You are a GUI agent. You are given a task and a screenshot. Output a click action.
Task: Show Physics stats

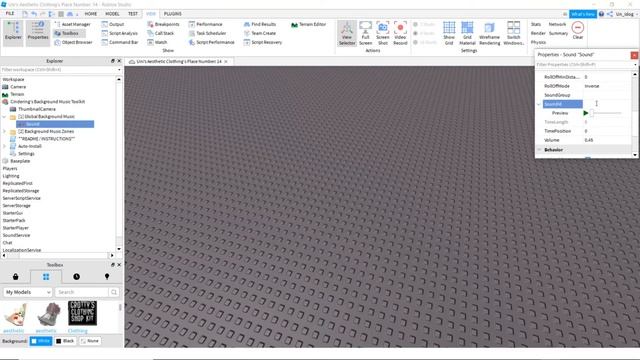(x=538, y=42)
